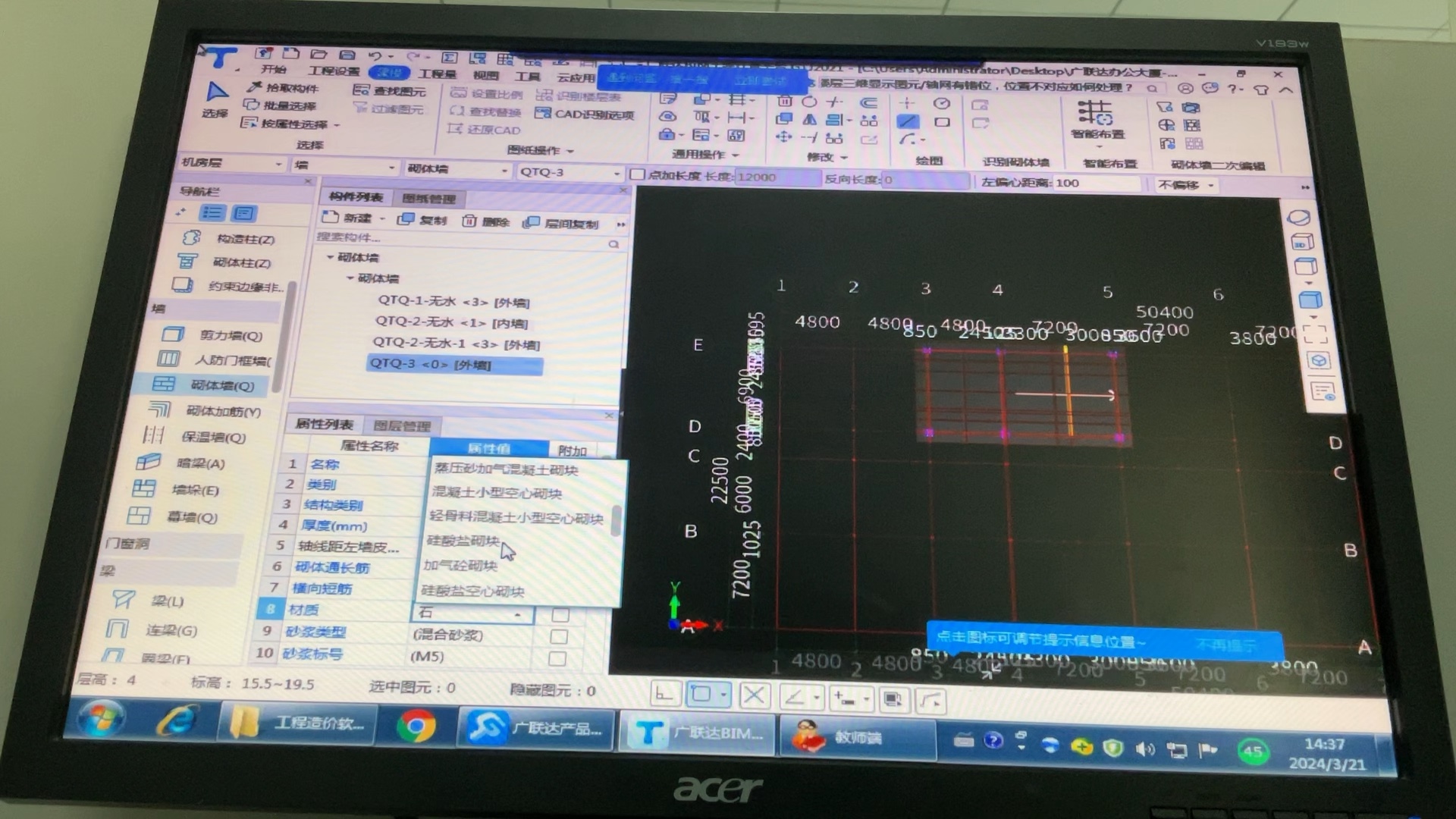The width and height of the screenshot is (1456, 819).
Task: Click the 层间复制 button
Action: pyautogui.click(x=563, y=224)
